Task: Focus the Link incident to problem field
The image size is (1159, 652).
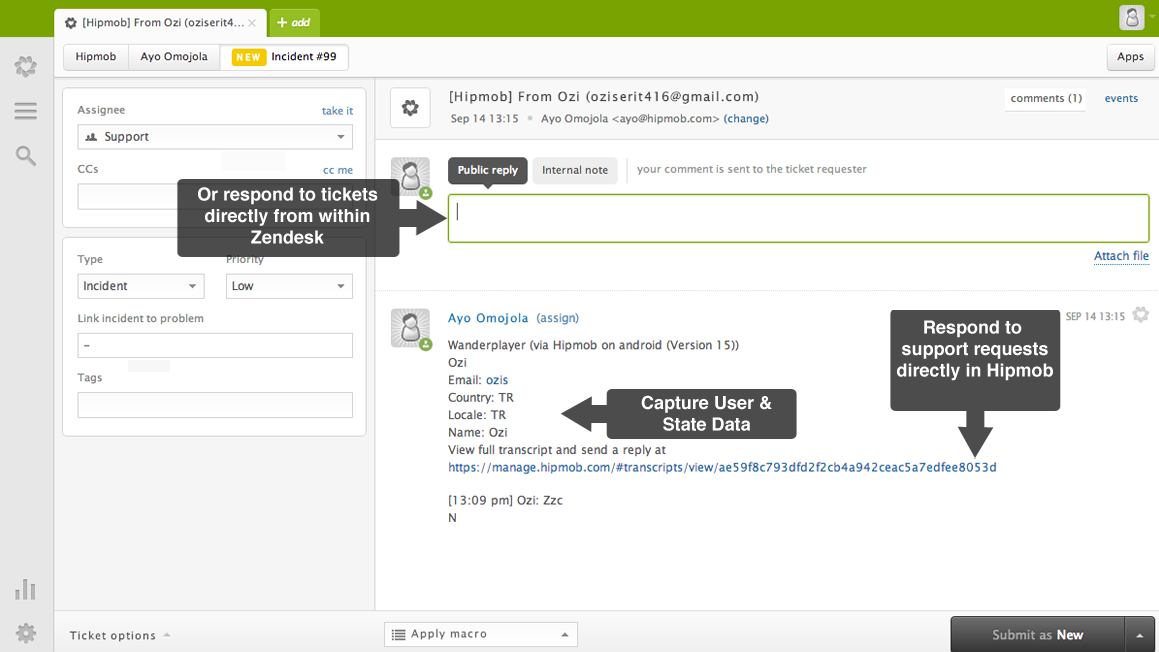Action: point(215,345)
